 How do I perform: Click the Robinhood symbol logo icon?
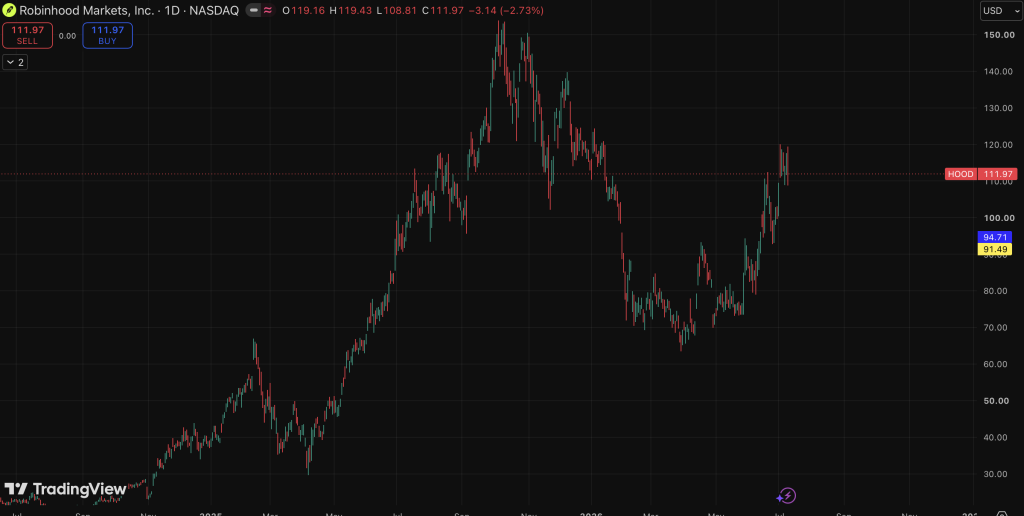8,10
